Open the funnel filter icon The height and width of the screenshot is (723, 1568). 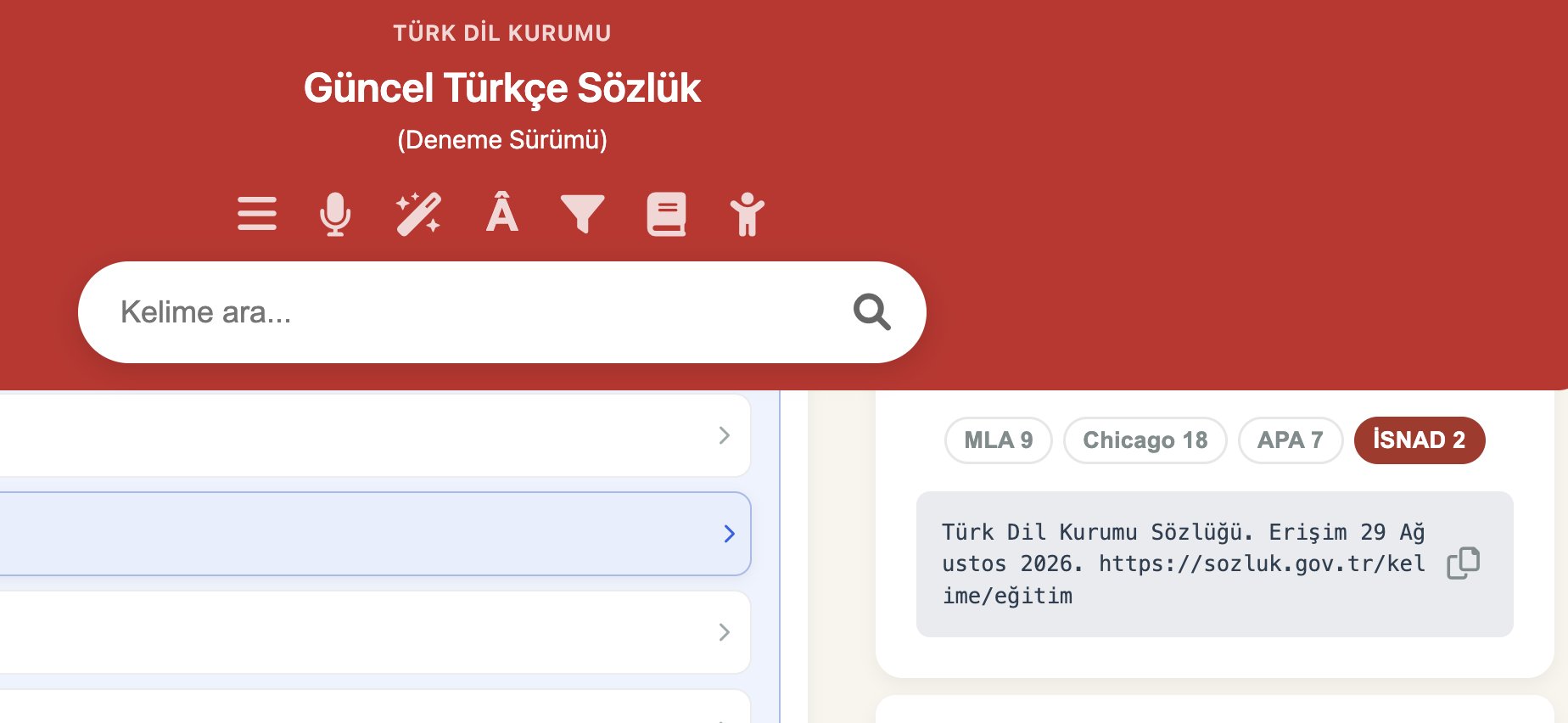583,214
